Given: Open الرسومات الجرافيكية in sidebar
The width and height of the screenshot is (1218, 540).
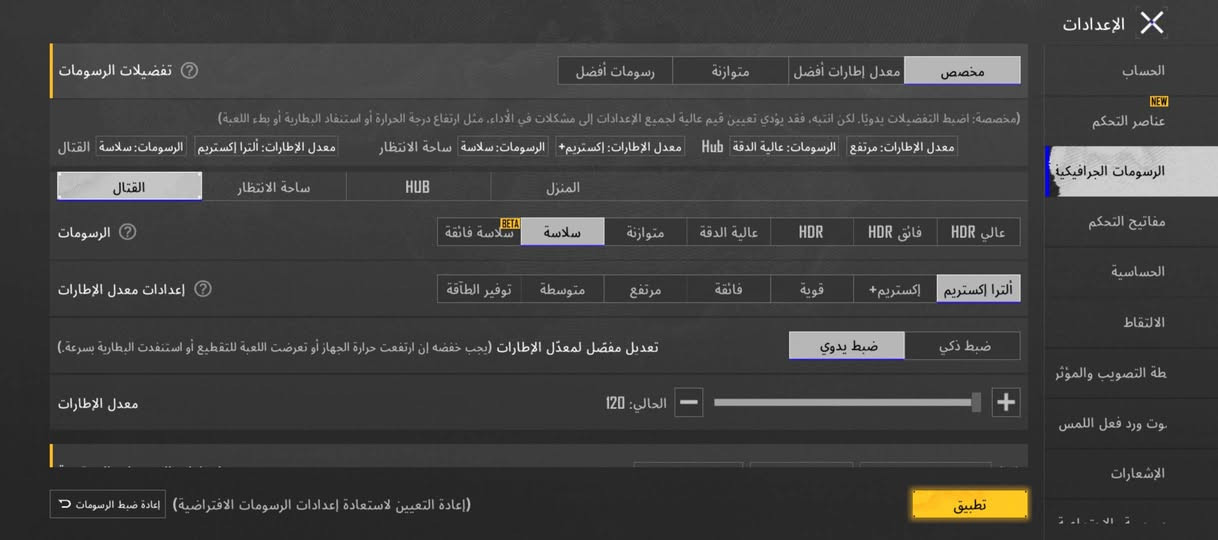Looking at the screenshot, I should (x=1131, y=171).
